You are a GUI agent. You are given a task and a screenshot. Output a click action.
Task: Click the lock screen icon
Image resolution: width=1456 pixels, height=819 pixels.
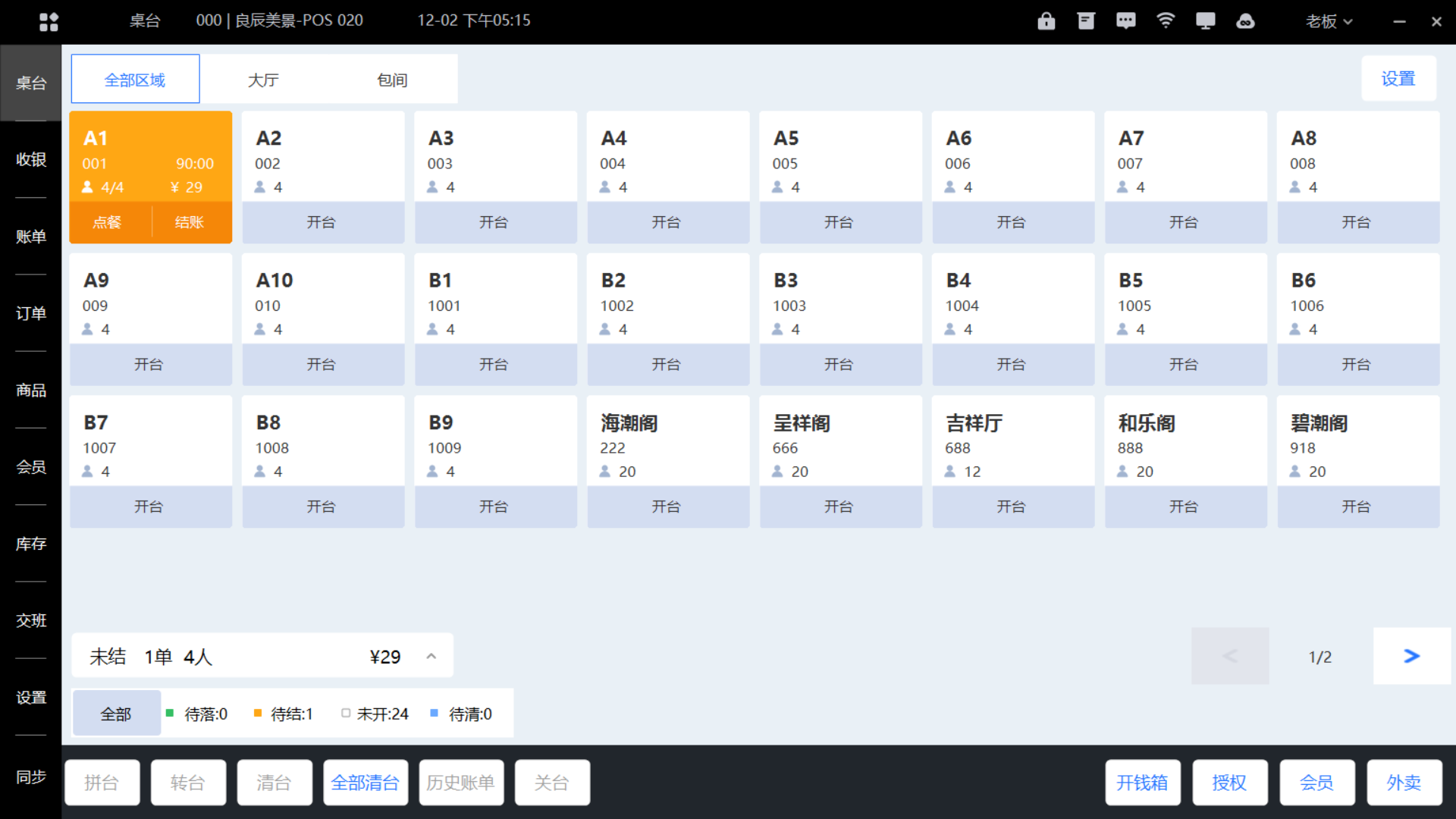(1046, 20)
